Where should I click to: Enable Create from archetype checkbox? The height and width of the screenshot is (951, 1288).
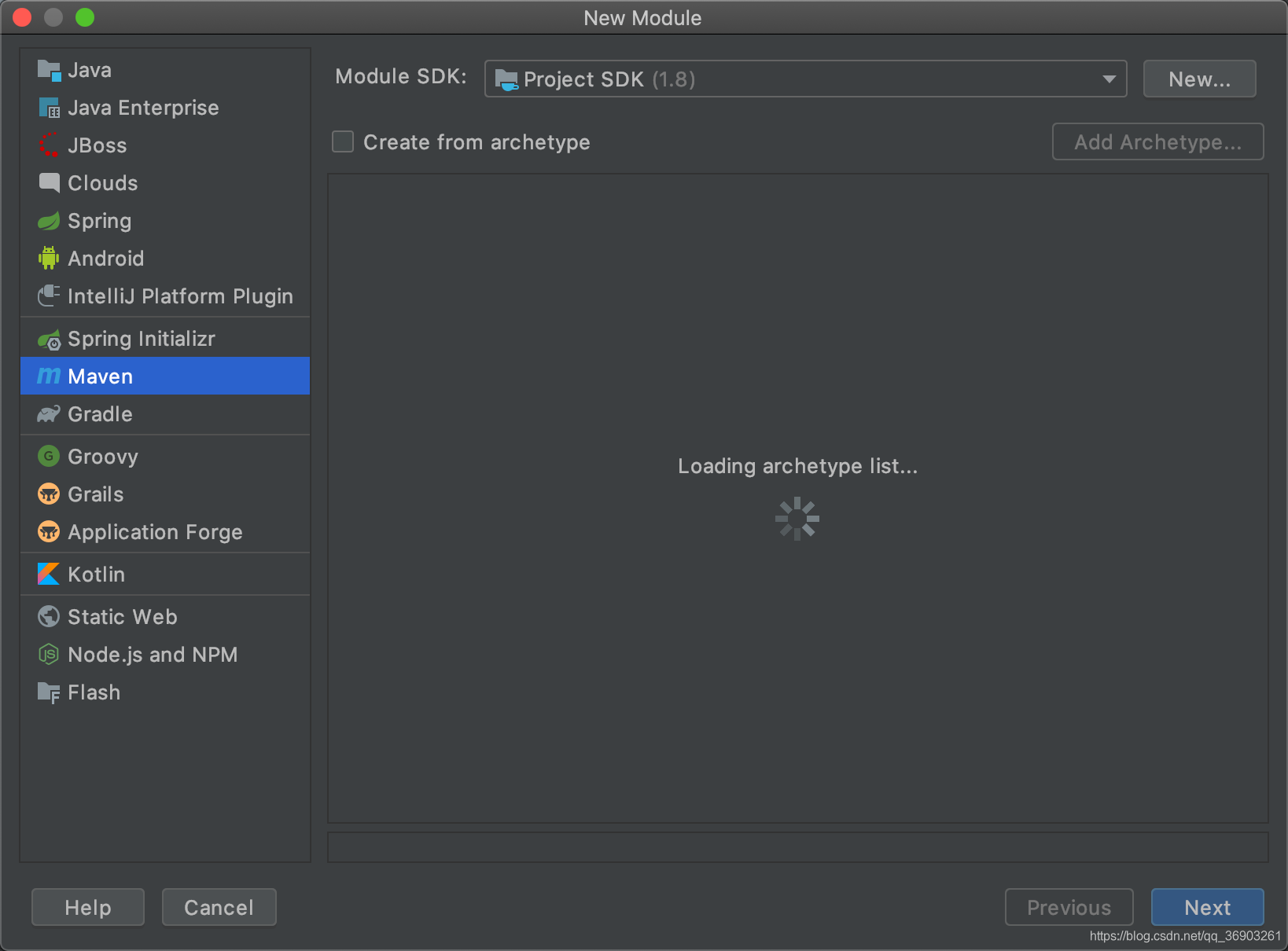tap(343, 141)
